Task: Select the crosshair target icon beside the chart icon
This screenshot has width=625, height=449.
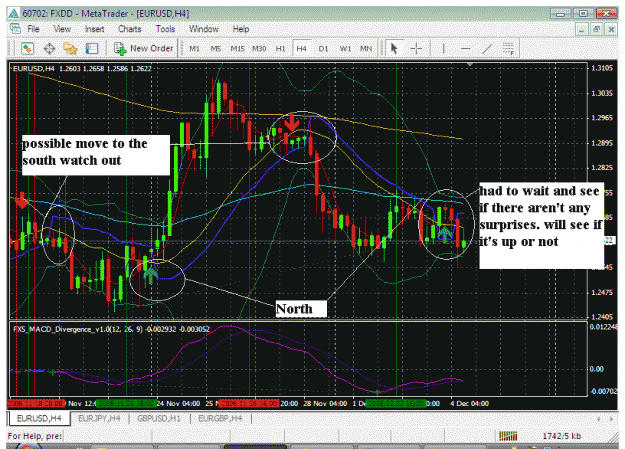Action: (x=49, y=49)
